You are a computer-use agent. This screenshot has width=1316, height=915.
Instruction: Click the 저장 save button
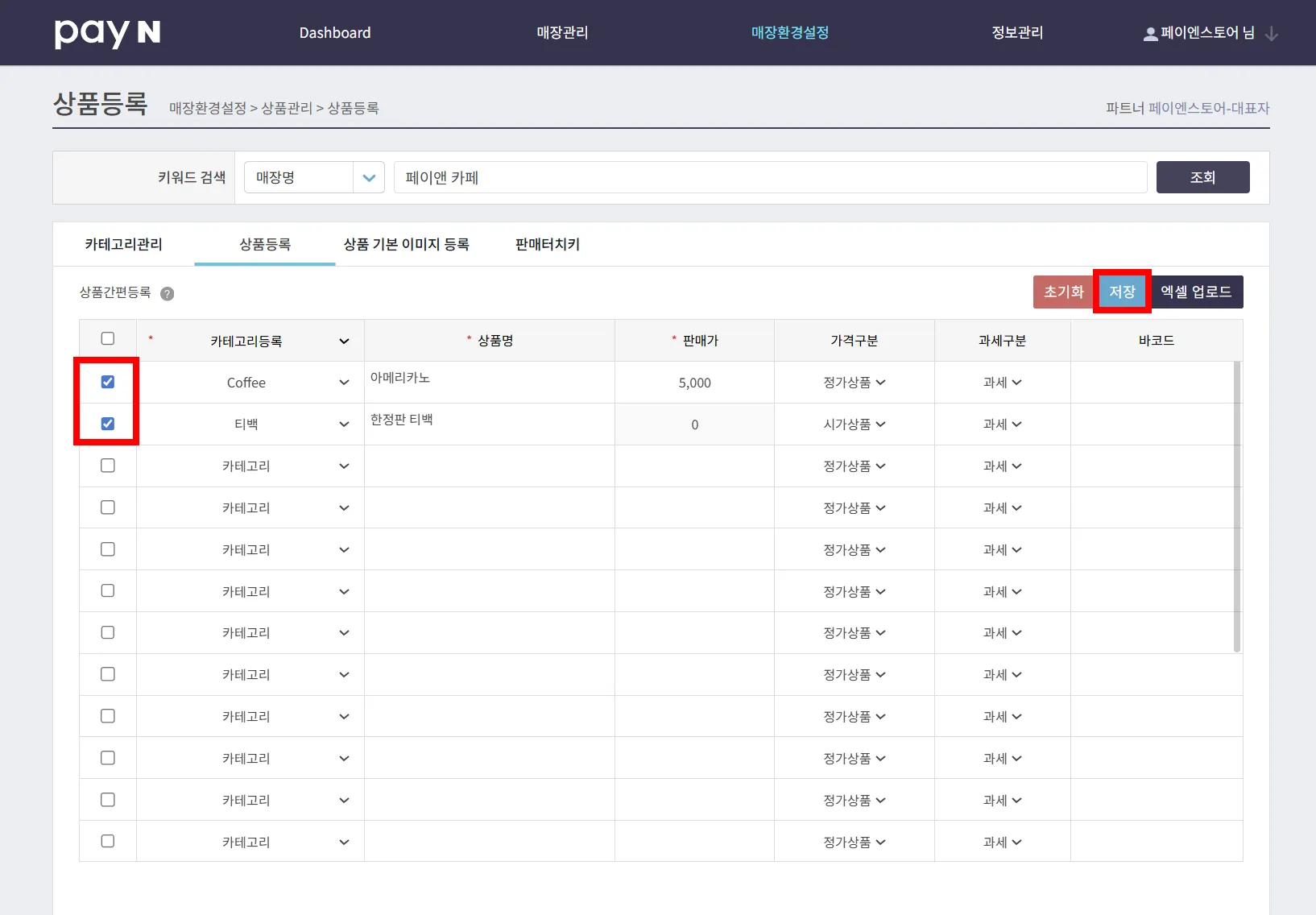click(x=1122, y=292)
